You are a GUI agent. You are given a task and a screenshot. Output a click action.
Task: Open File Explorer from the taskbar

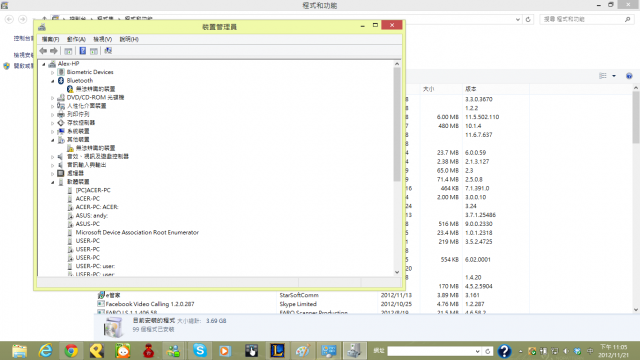click(20, 351)
